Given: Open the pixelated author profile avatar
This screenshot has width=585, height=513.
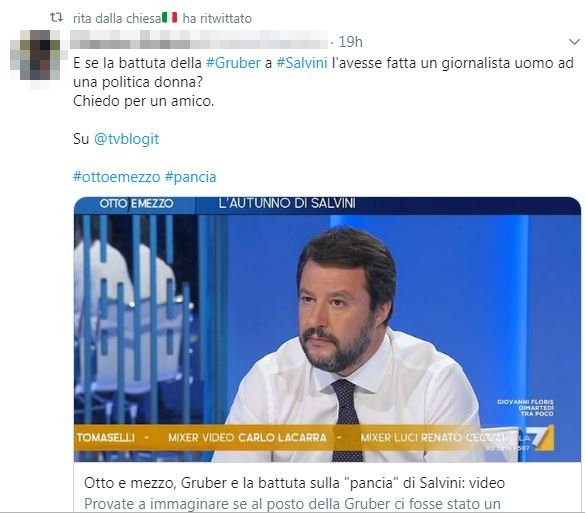Looking at the screenshot, I should [x=35, y=55].
